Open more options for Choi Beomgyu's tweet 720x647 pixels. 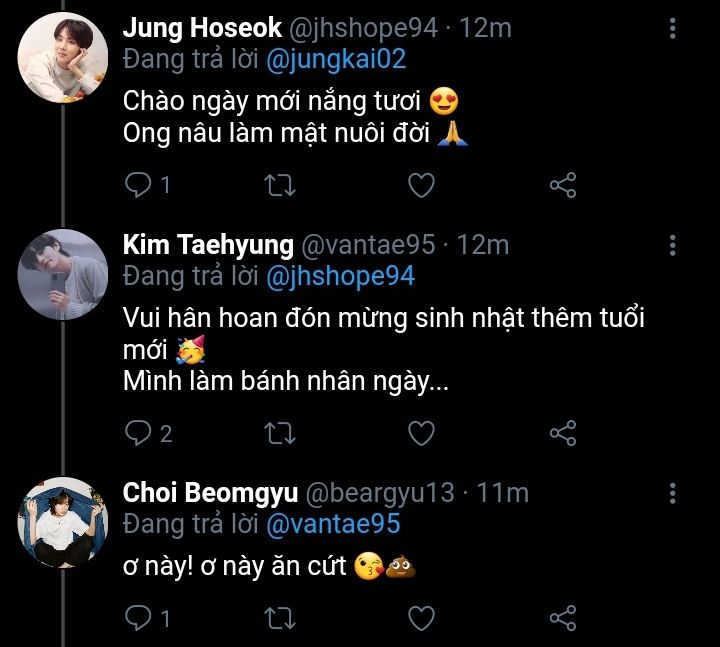coord(673,493)
